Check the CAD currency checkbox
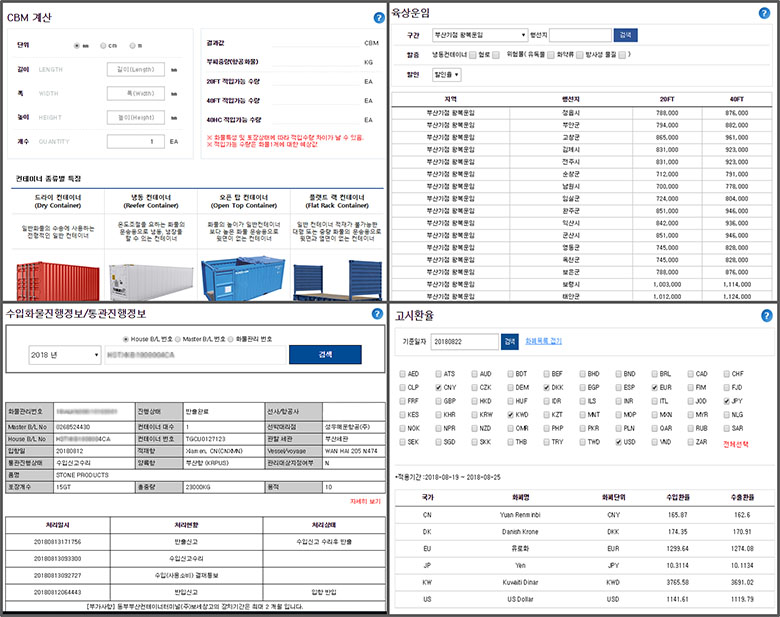 tap(691, 374)
